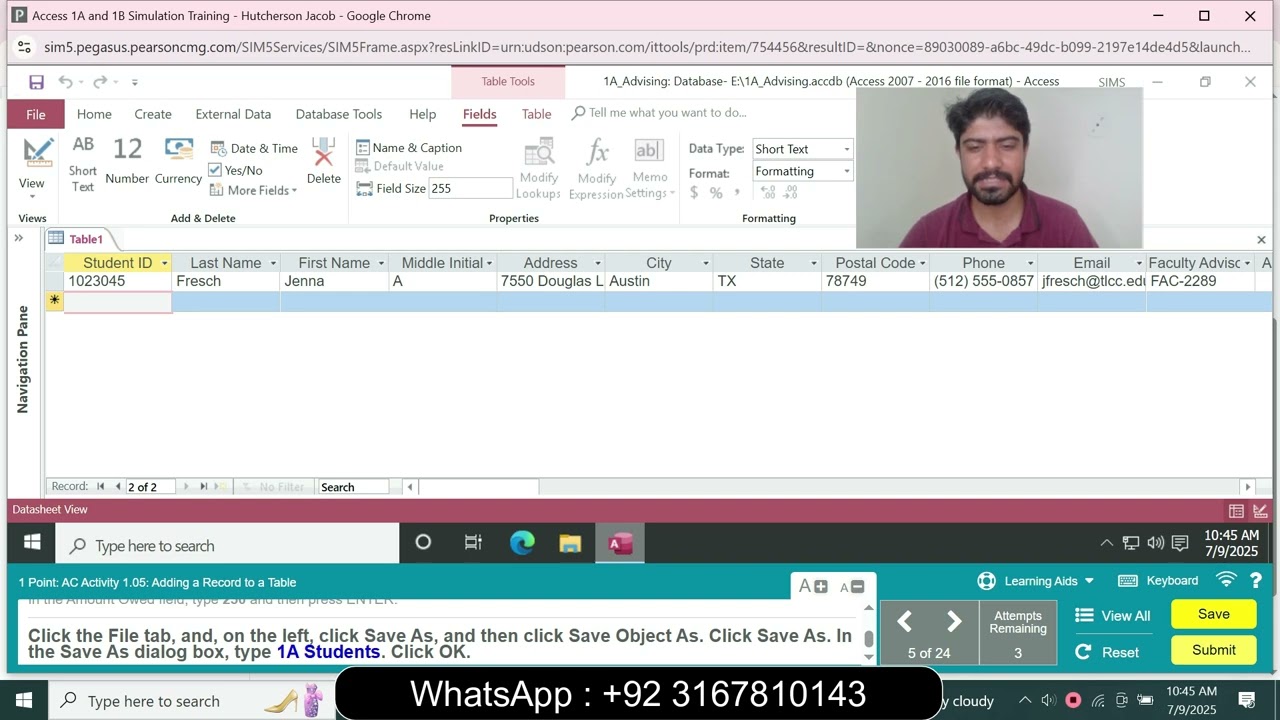Increase instruction text size
The height and width of the screenshot is (720, 1280).
pos(813,587)
